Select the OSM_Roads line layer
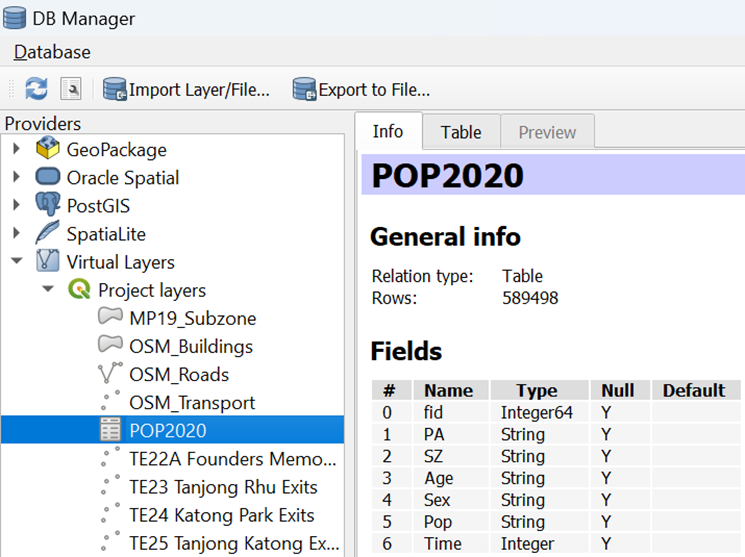This screenshot has width=745, height=557. tap(179, 374)
